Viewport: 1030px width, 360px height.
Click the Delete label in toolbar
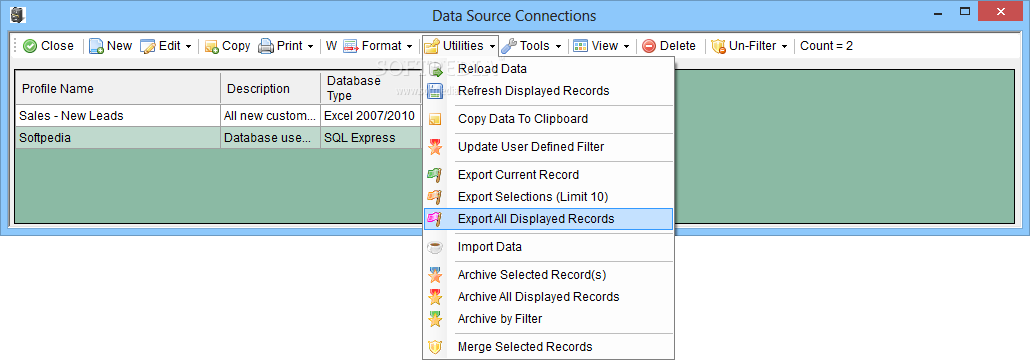pyautogui.click(x=678, y=46)
